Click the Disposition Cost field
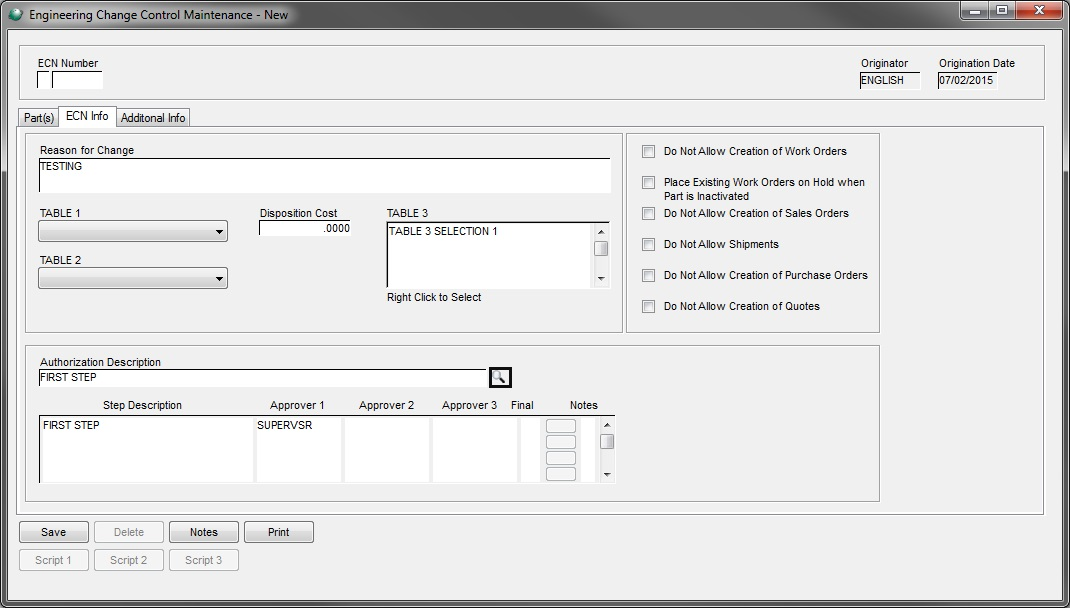The width and height of the screenshot is (1070, 608). point(305,229)
